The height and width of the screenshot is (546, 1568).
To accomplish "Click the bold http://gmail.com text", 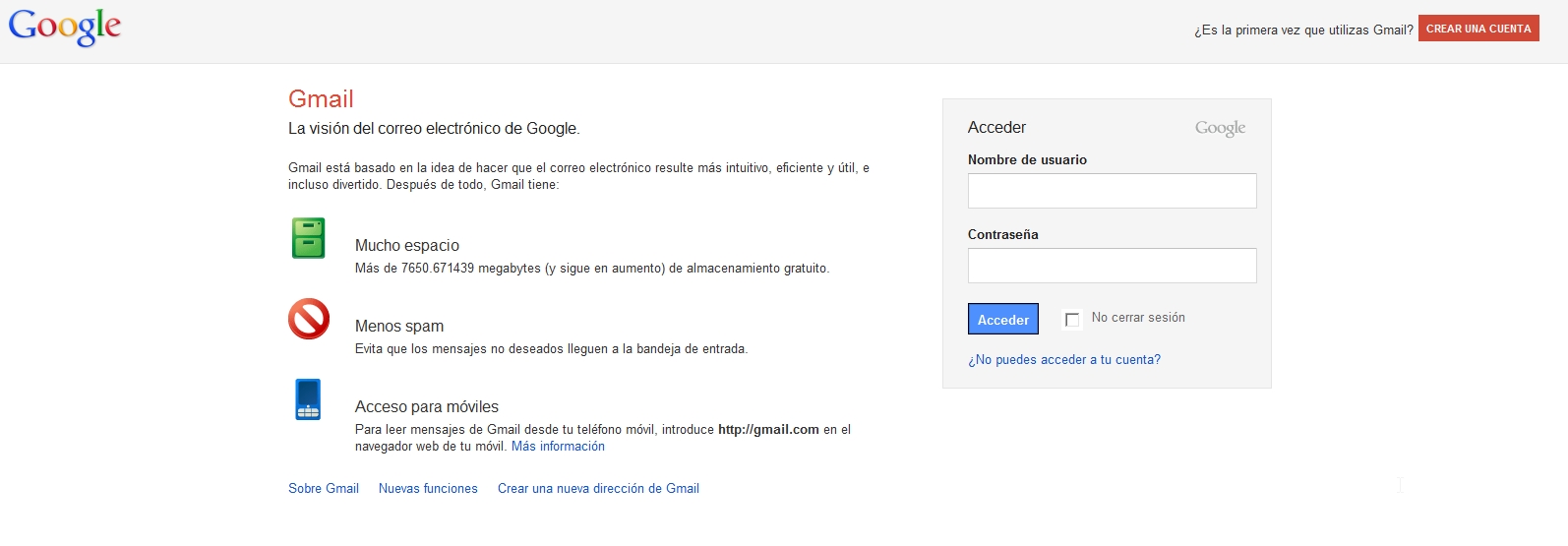I will [768, 430].
